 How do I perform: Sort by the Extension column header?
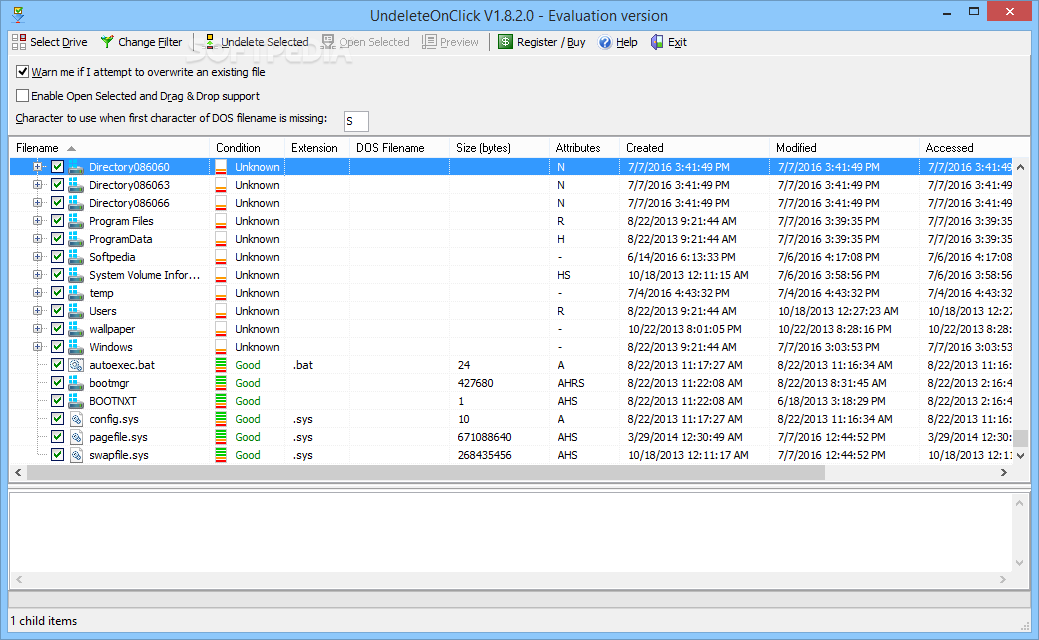pos(317,148)
